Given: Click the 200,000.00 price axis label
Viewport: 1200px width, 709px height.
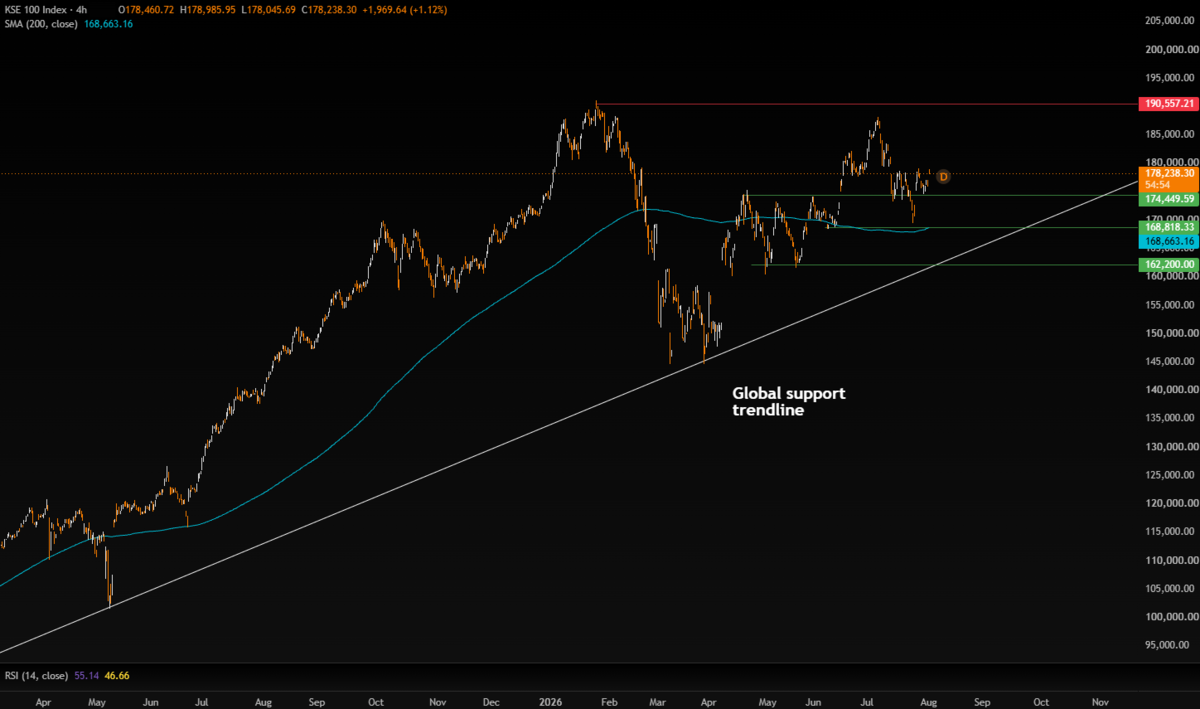Looking at the screenshot, I should 1172,49.
